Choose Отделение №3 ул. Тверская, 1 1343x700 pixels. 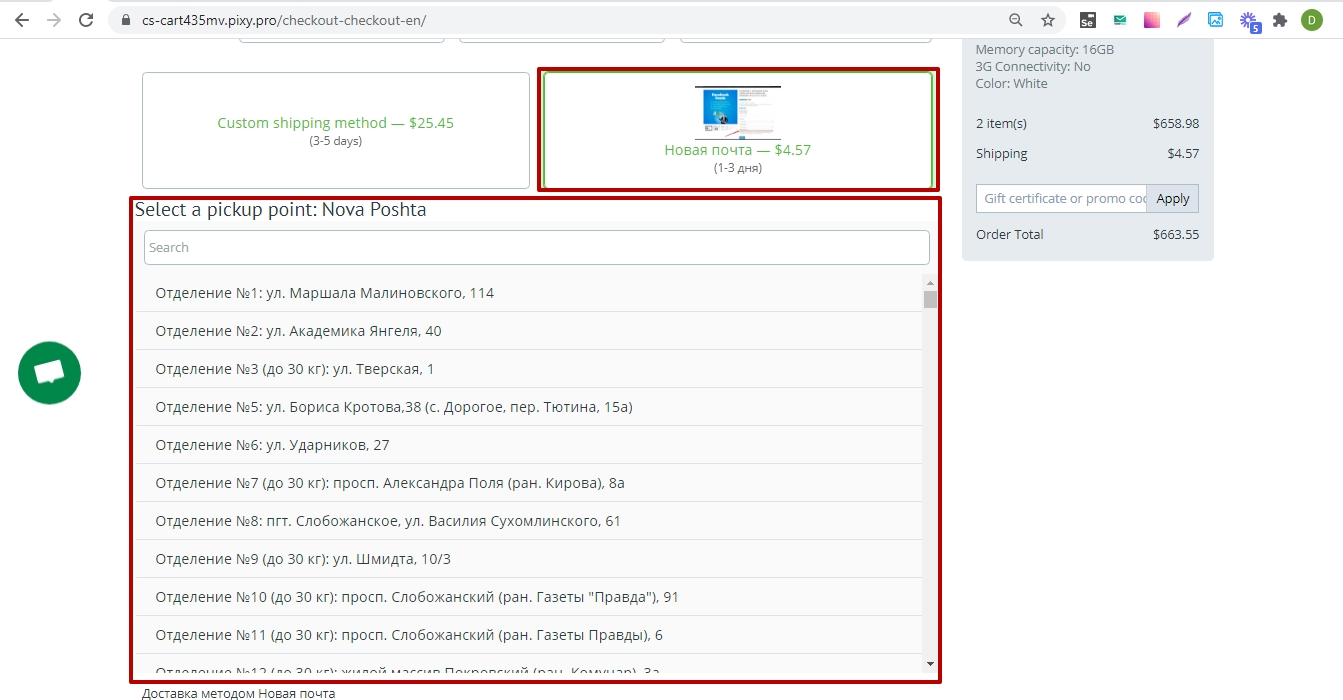click(x=529, y=369)
